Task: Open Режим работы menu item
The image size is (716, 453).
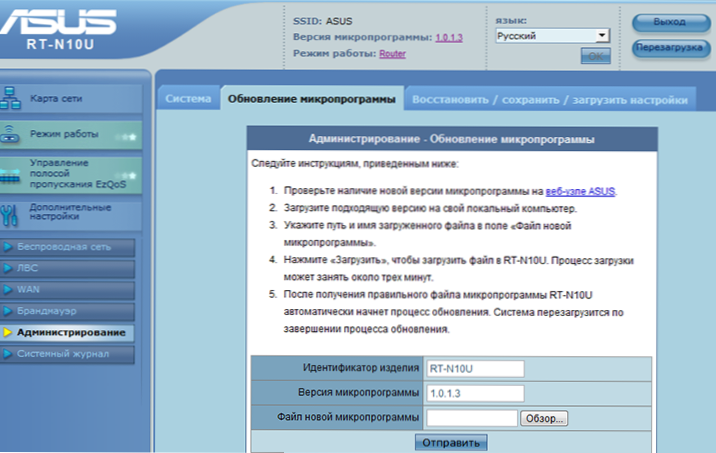Action: click(71, 135)
